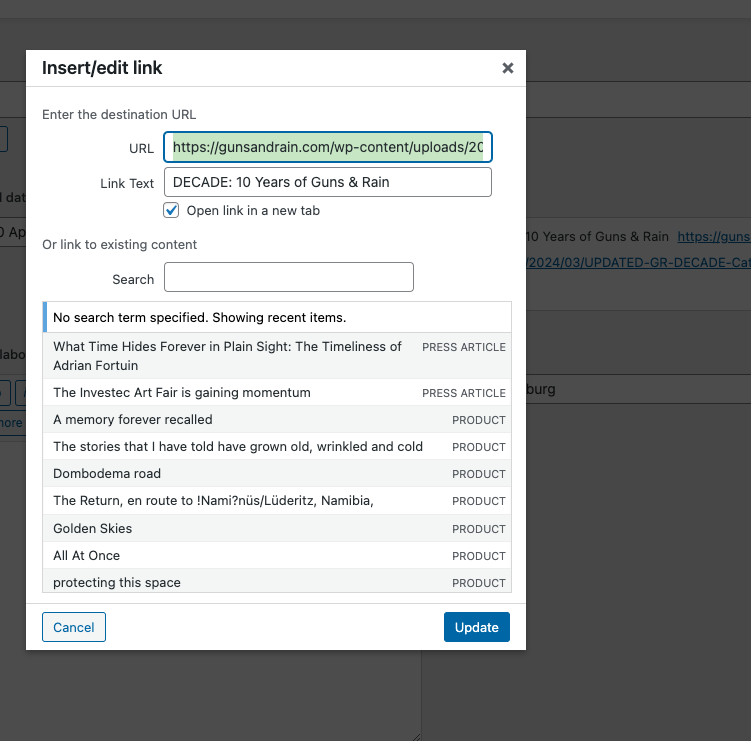Click the UPDATED-GR-DECADE link text behind the dialog
This screenshot has height=741, width=751.
[638, 263]
